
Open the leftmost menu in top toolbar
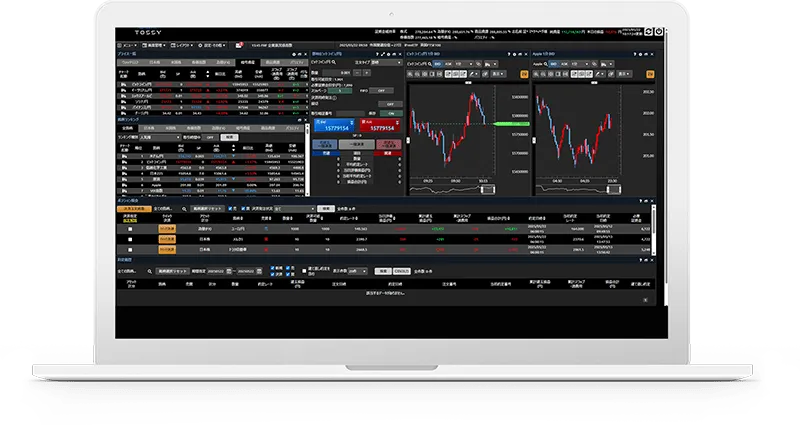tap(130, 44)
